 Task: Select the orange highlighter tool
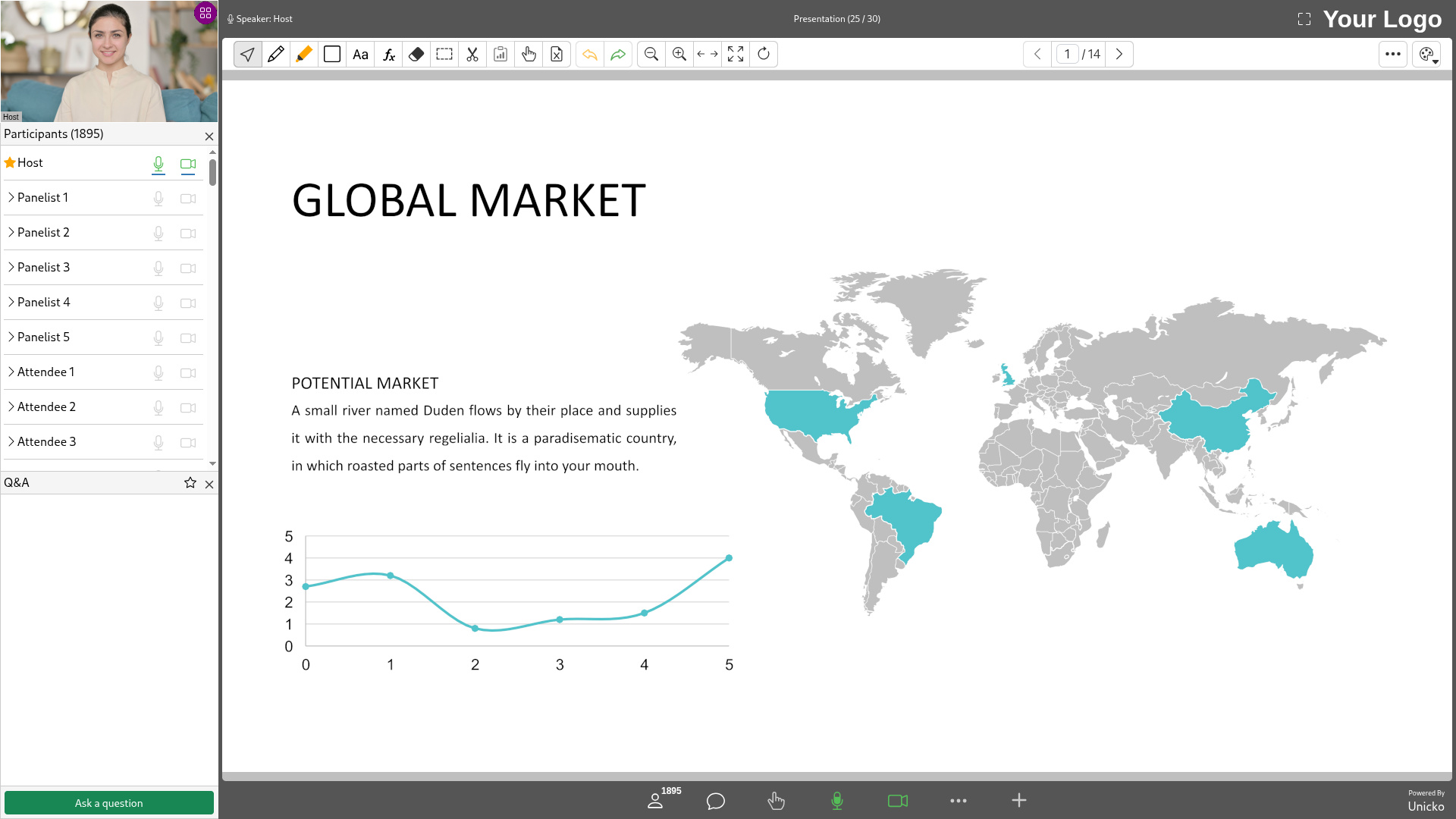click(x=304, y=54)
